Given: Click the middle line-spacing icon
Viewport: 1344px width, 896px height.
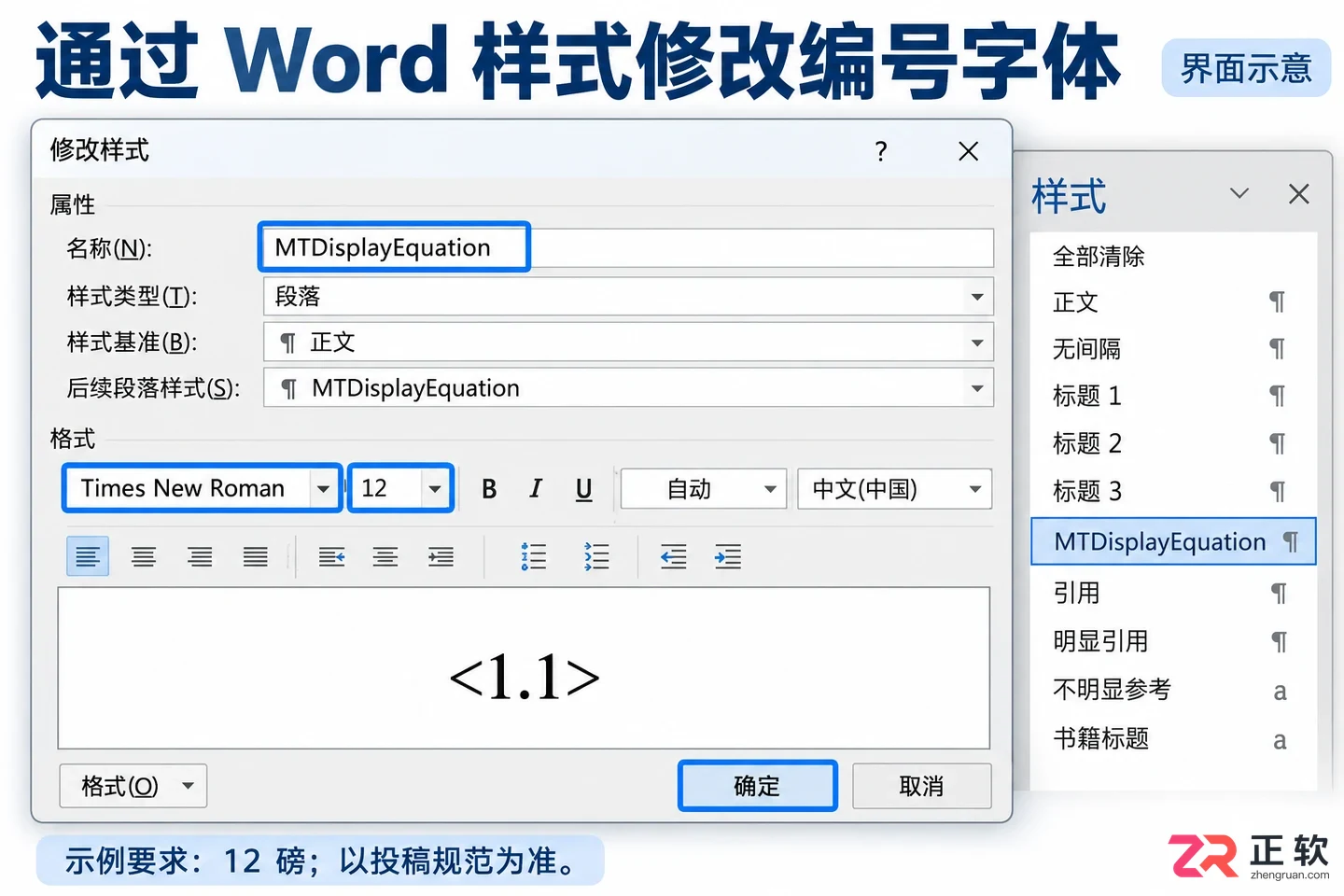Looking at the screenshot, I should (385, 557).
